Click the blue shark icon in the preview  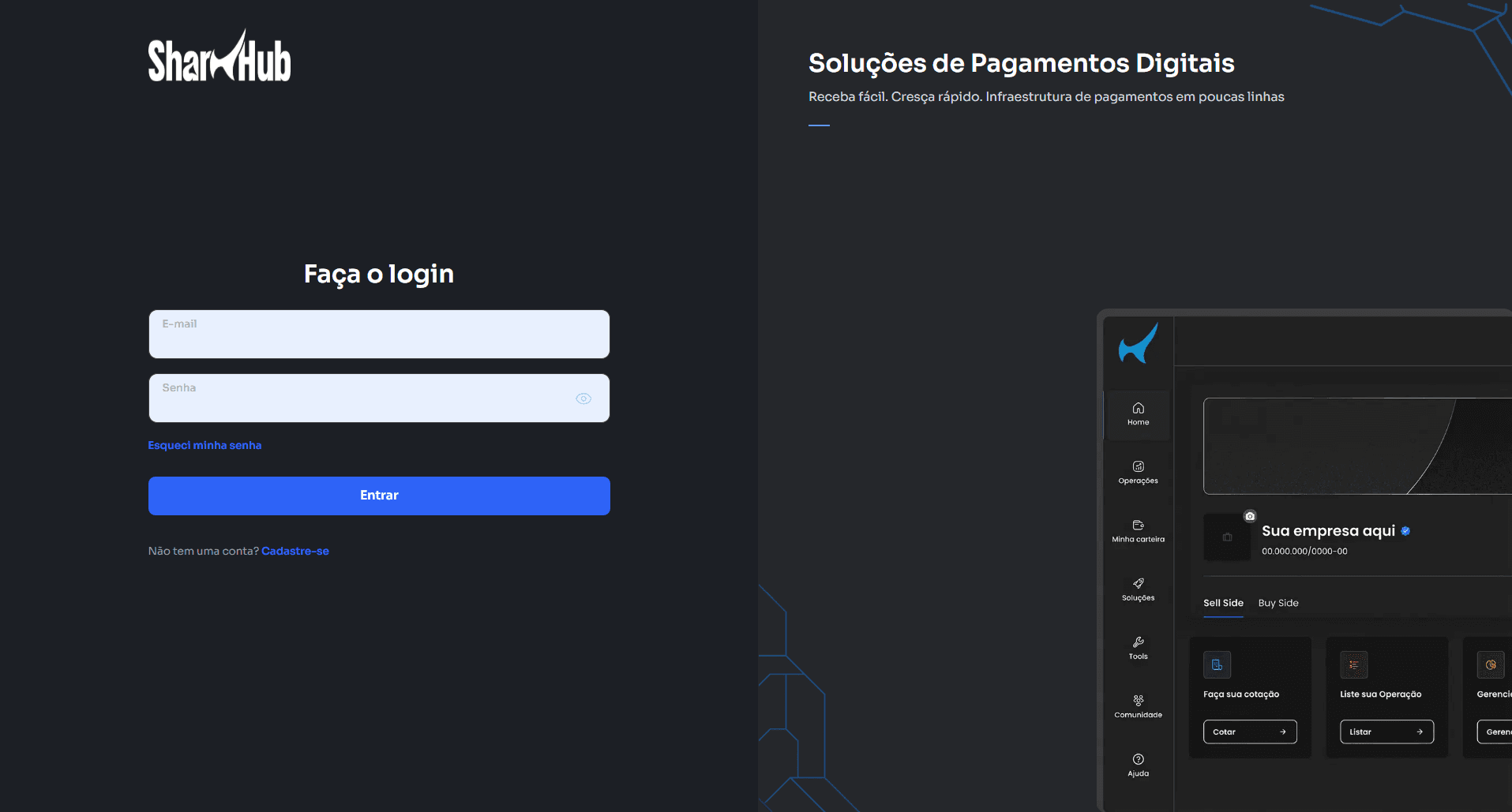pyautogui.click(x=1138, y=342)
